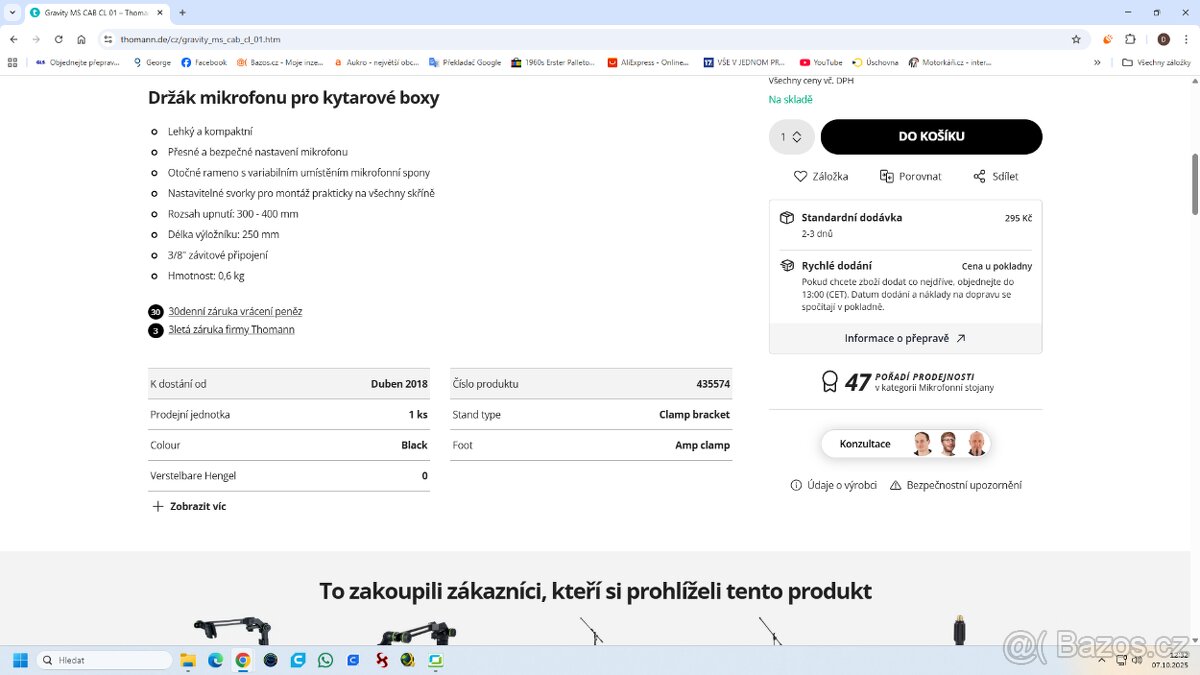Viewport: 1200px width, 675px height.
Task: Open the YouTube bookmark
Action: coord(821,62)
